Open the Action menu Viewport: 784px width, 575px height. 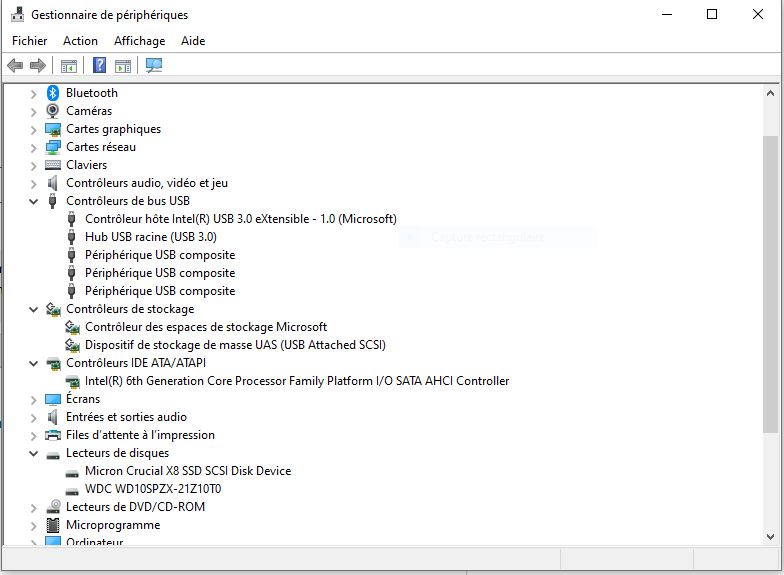pos(80,41)
